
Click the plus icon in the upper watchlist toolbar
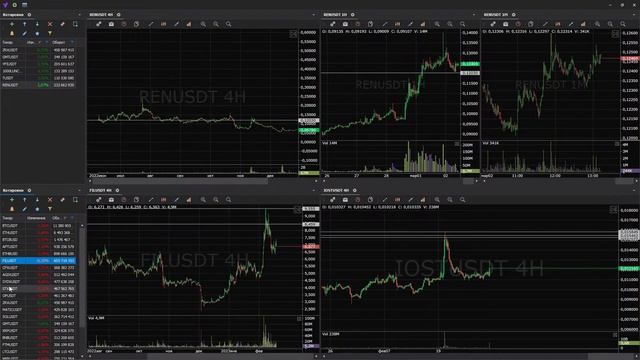(12, 24)
